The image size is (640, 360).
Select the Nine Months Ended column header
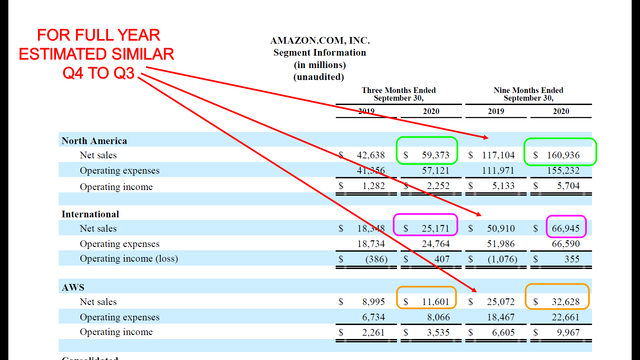point(528,90)
